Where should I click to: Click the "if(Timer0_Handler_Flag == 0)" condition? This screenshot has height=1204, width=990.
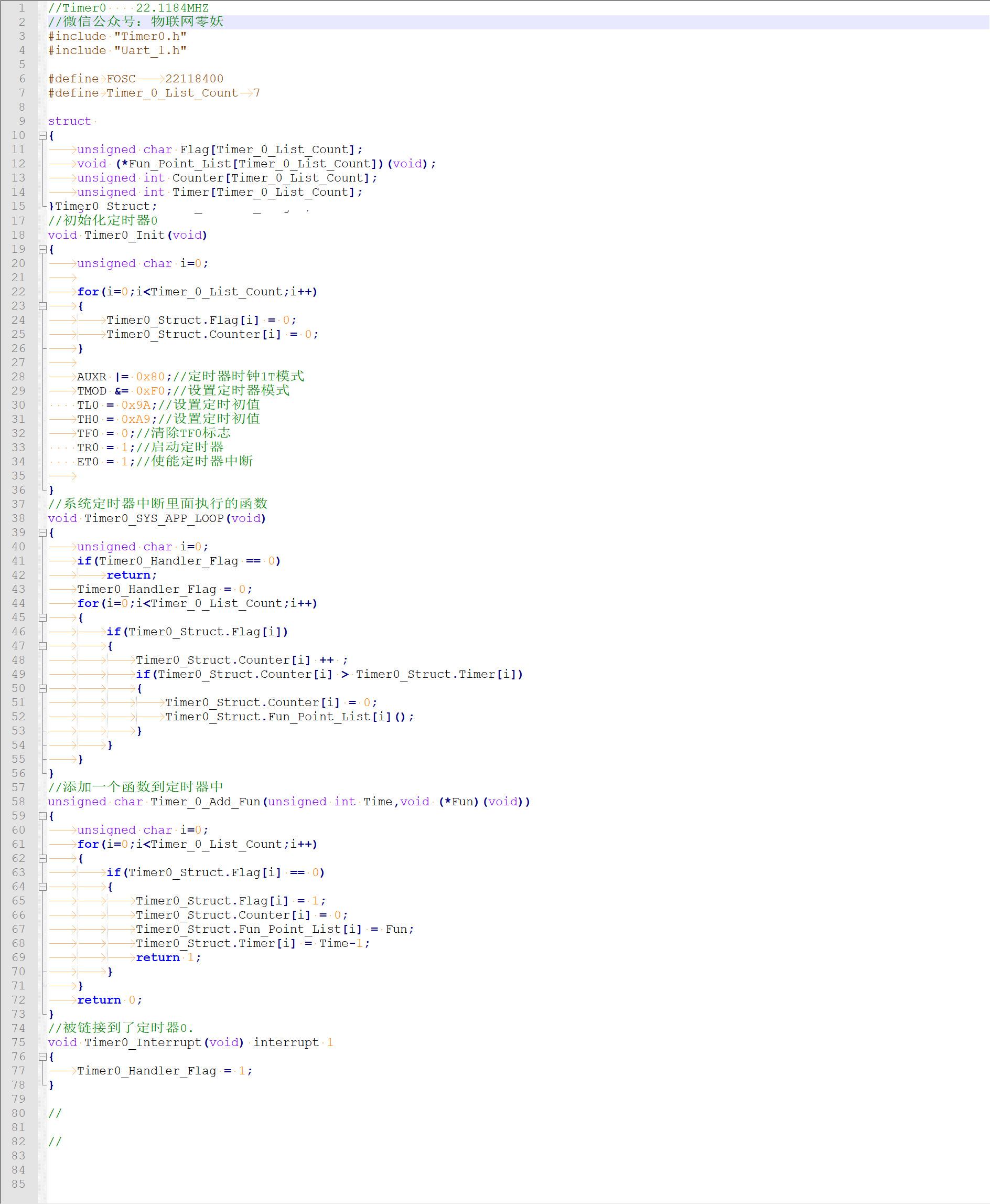pyautogui.click(x=179, y=561)
